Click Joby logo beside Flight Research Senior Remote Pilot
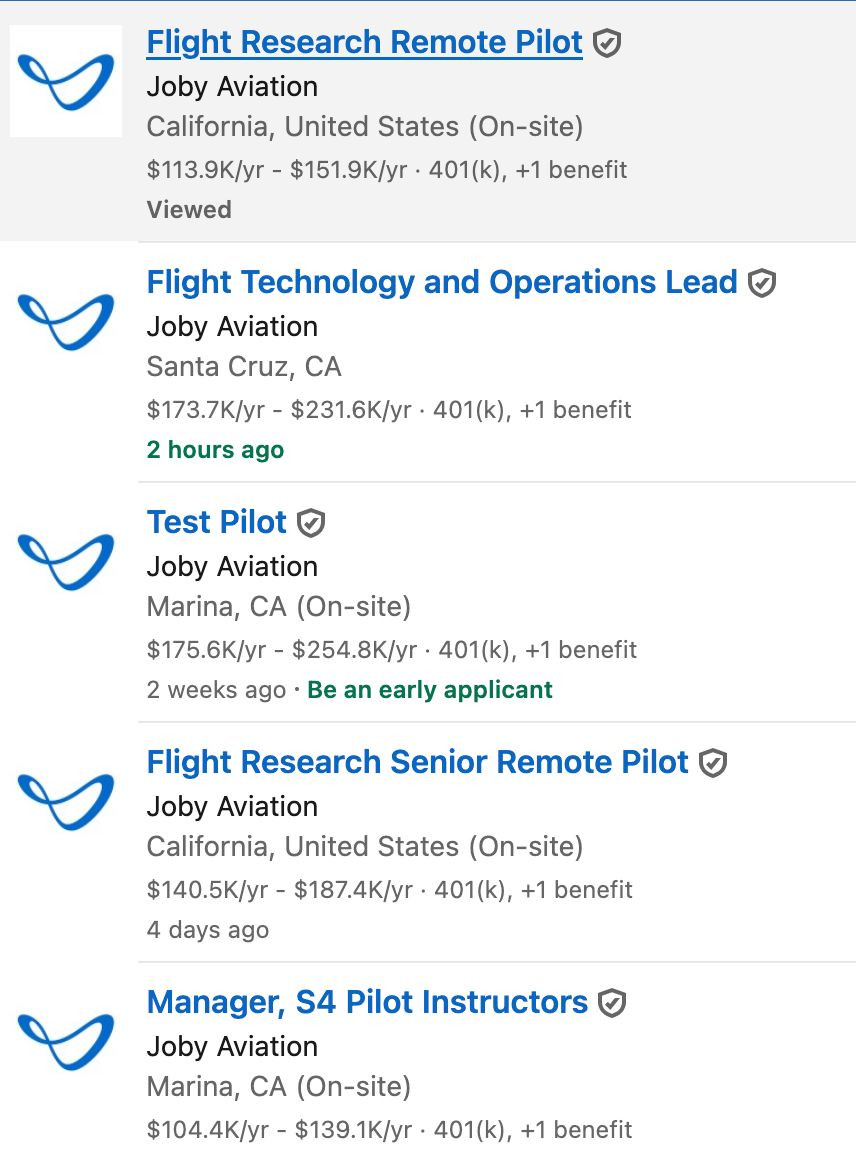The width and height of the screenshot is (856, 1152). pos(66,802)
